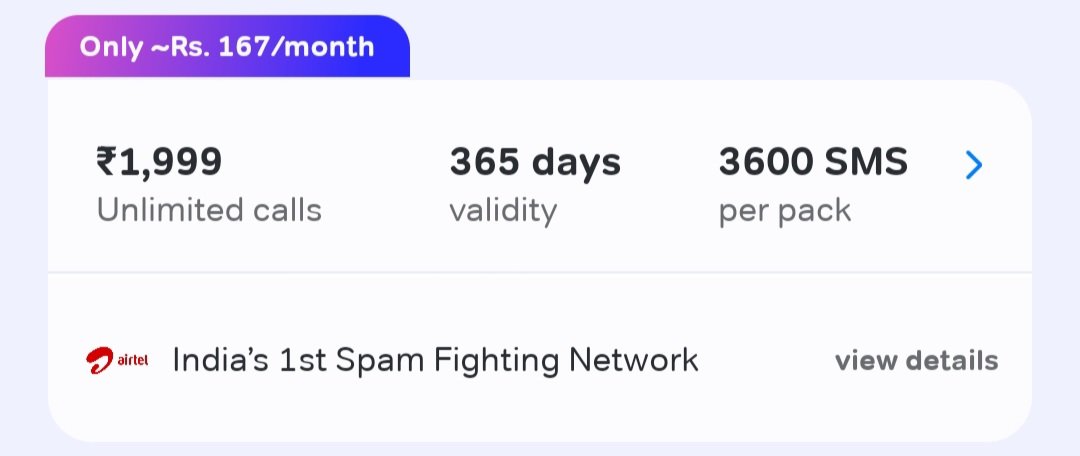This screenshot has width=1080, height=456.
Task: Click the Unlimited calls label
Action: pos(209,211)
